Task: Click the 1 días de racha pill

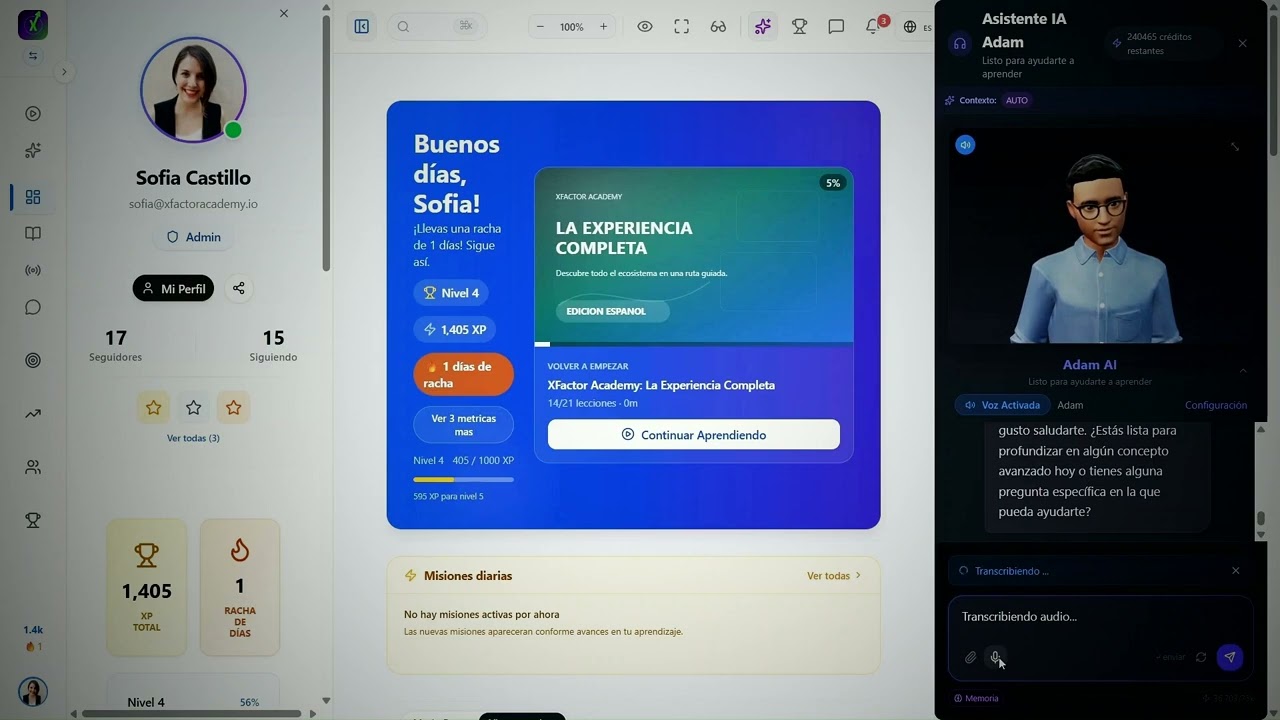Action: click(464, 374)
